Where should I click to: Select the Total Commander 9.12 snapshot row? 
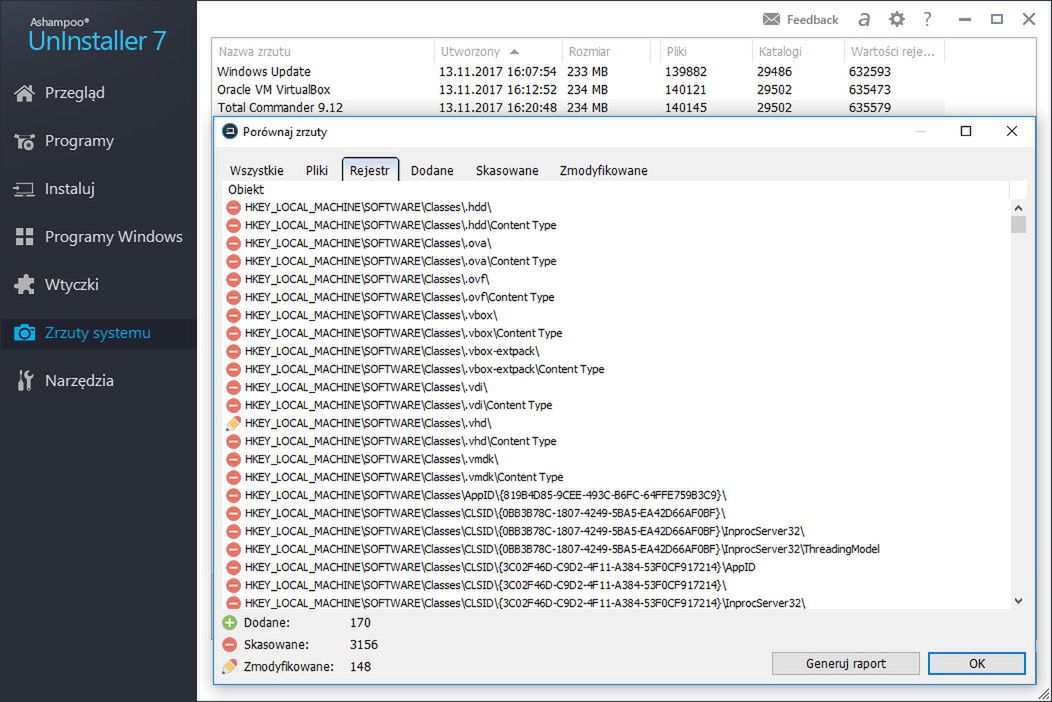pyautogui.click(x=578, y=107)
